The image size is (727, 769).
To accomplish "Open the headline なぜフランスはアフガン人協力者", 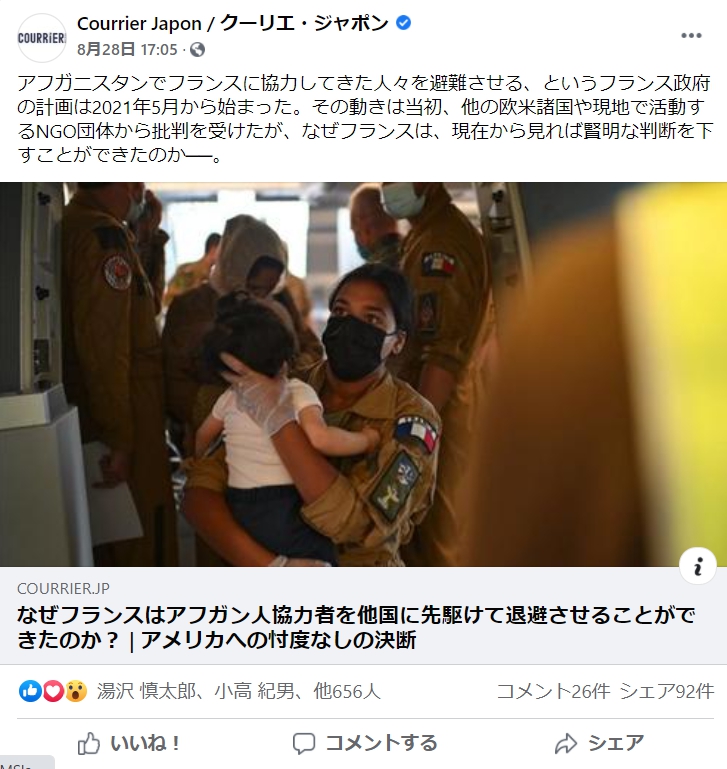I will [x=356, y=627].
